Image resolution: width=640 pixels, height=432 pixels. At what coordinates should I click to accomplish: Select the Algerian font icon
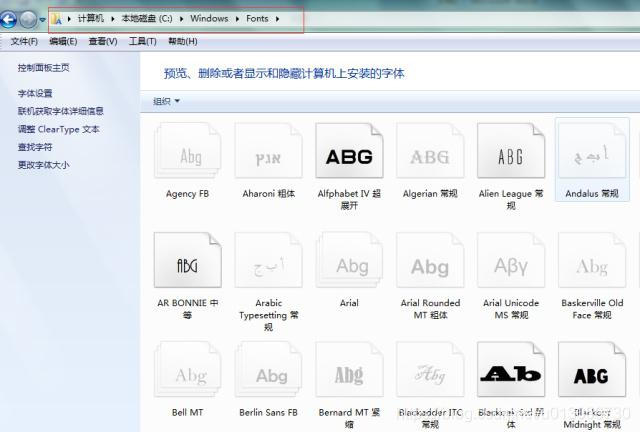(430, 151)
